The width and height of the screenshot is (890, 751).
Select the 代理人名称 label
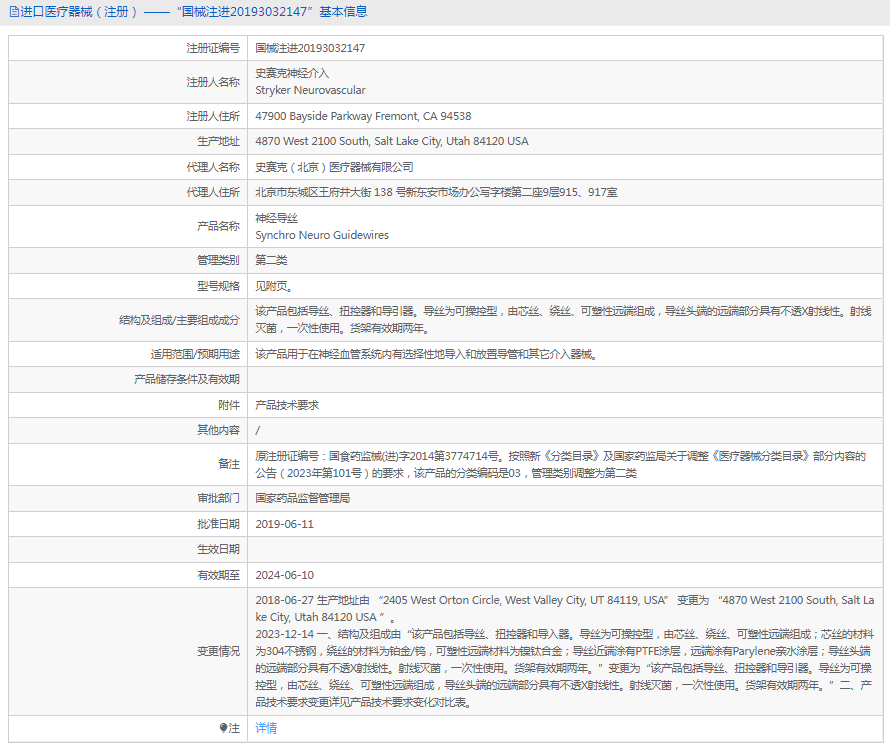coord(213,167)
